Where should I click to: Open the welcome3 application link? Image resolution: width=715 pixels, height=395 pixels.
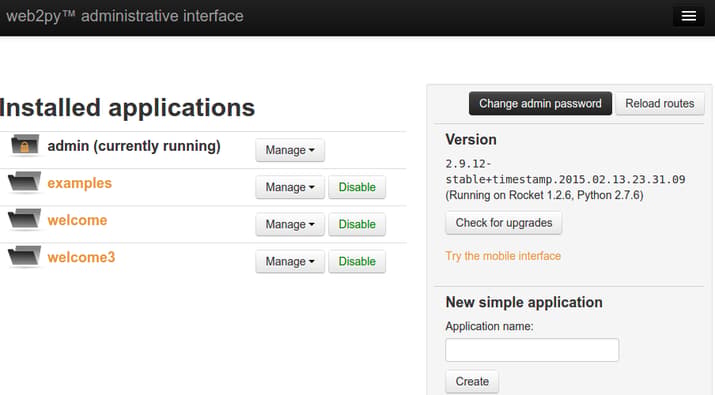pyautogui.click(x=81, y=257)
